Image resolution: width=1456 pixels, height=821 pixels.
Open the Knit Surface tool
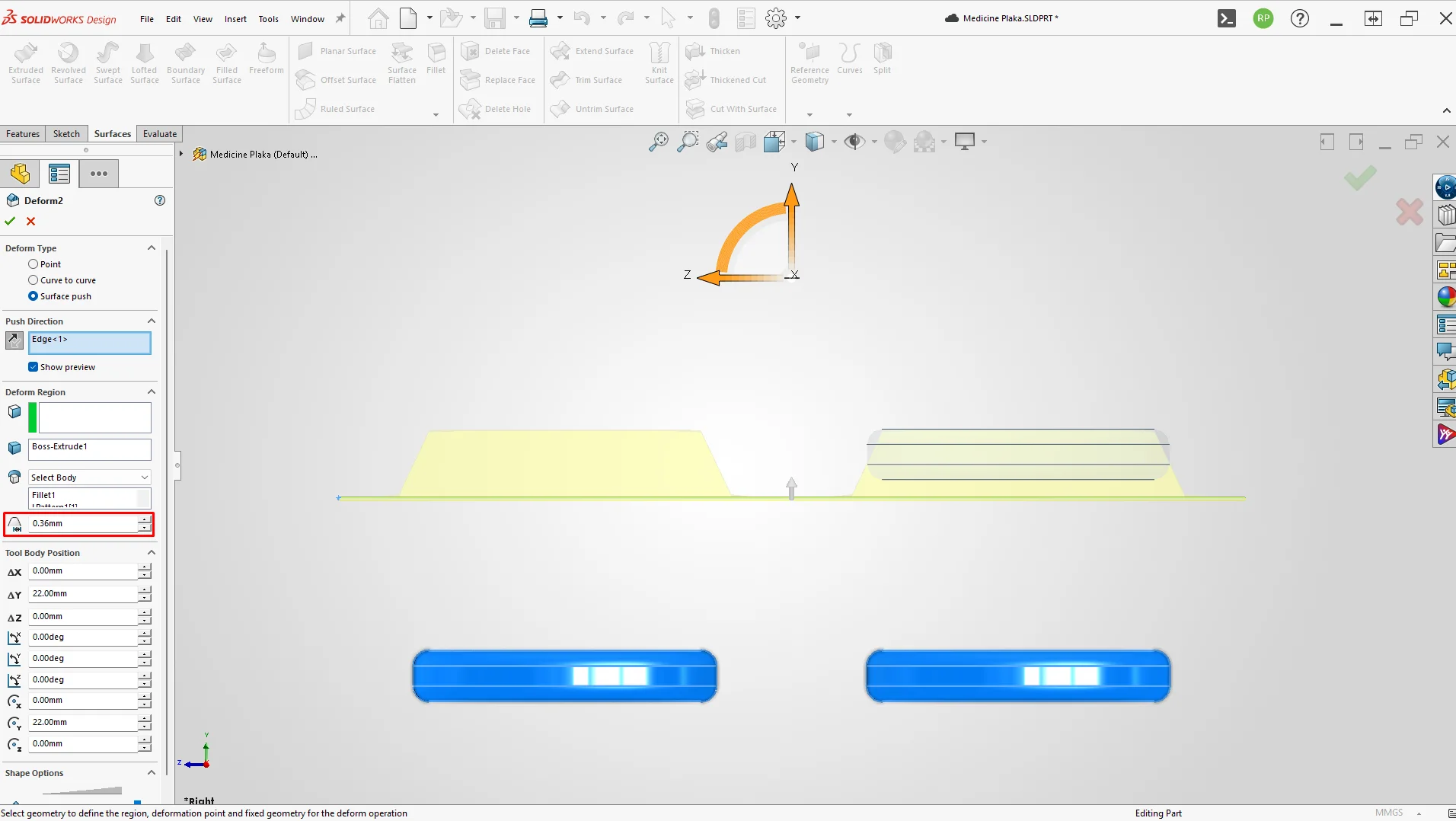coord(659,62)
